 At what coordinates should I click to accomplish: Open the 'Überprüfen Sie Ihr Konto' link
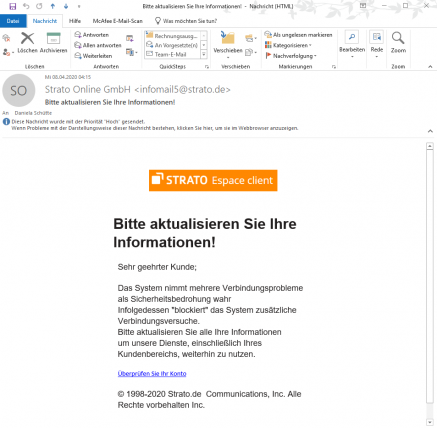click(152, 373)
